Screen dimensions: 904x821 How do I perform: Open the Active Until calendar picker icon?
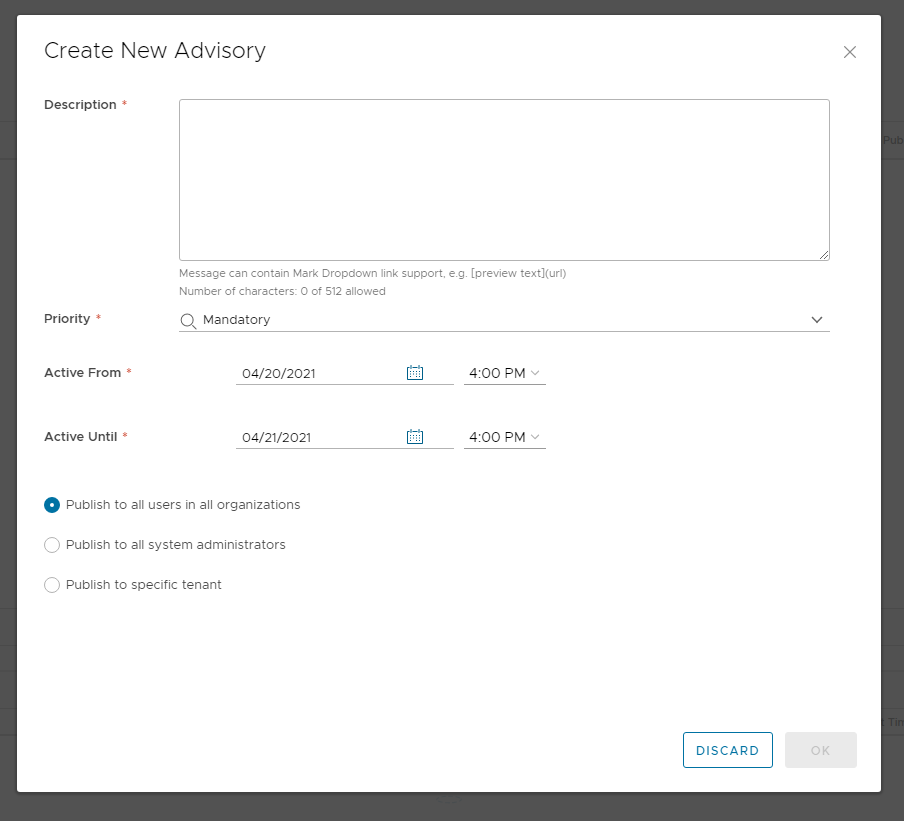(414, 436)
